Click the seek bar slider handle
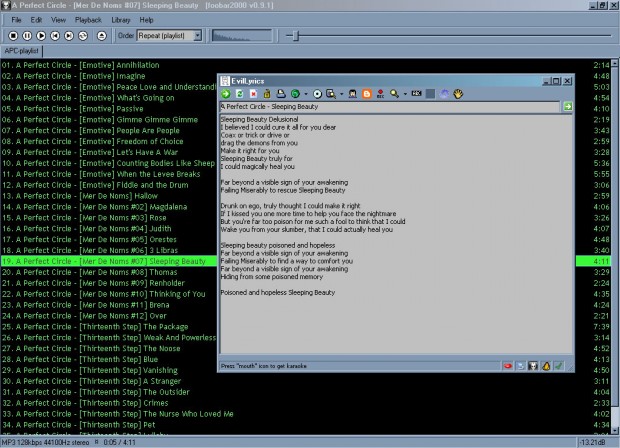 pyautogui.click(x=295, y=36)
